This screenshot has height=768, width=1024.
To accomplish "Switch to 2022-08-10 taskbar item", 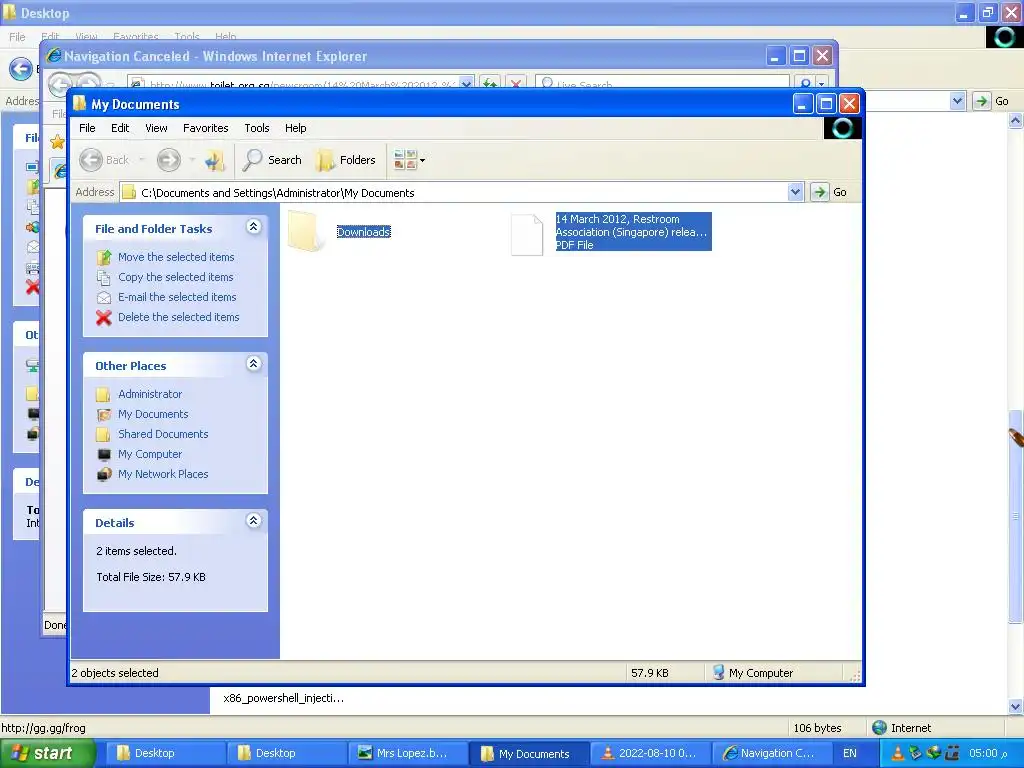I will 650,754.
